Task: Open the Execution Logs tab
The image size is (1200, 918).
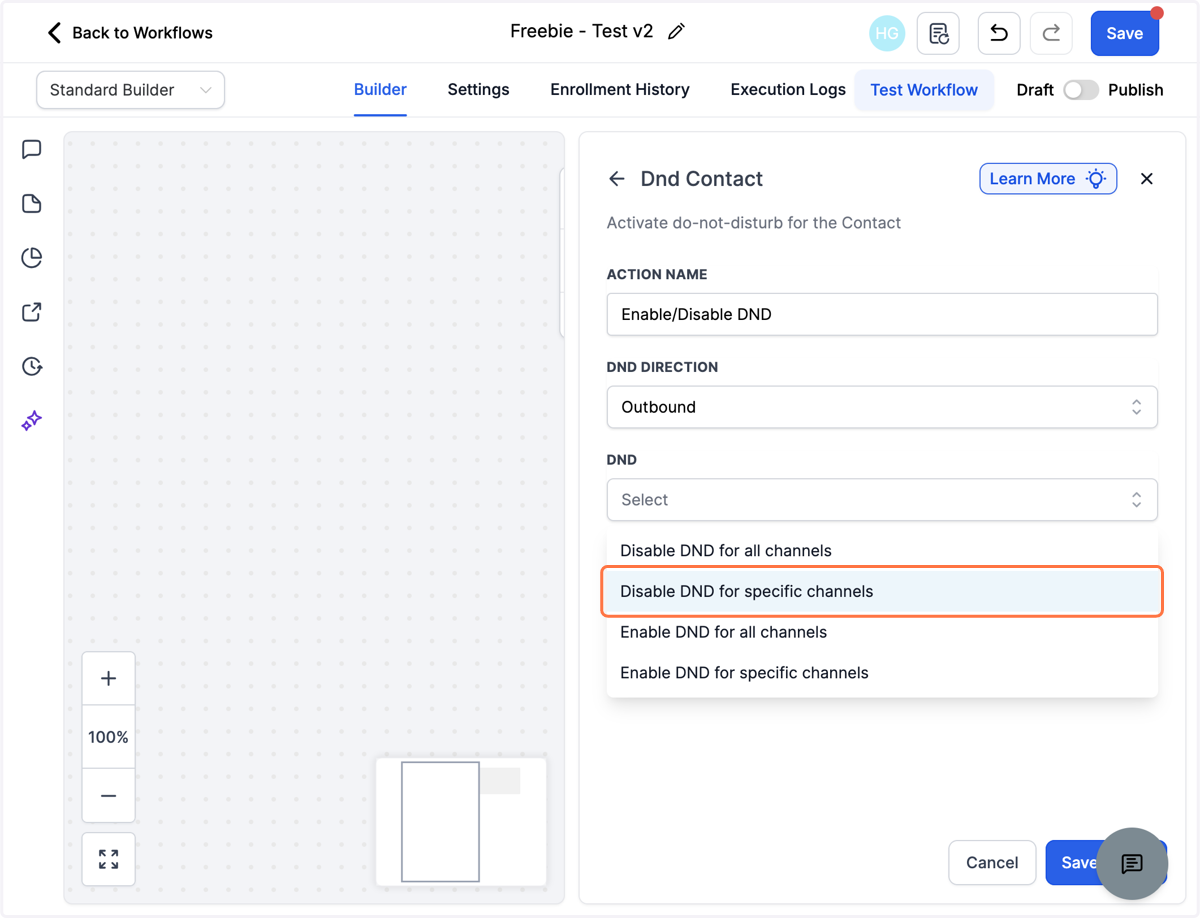Action: [x=788, y=90]
